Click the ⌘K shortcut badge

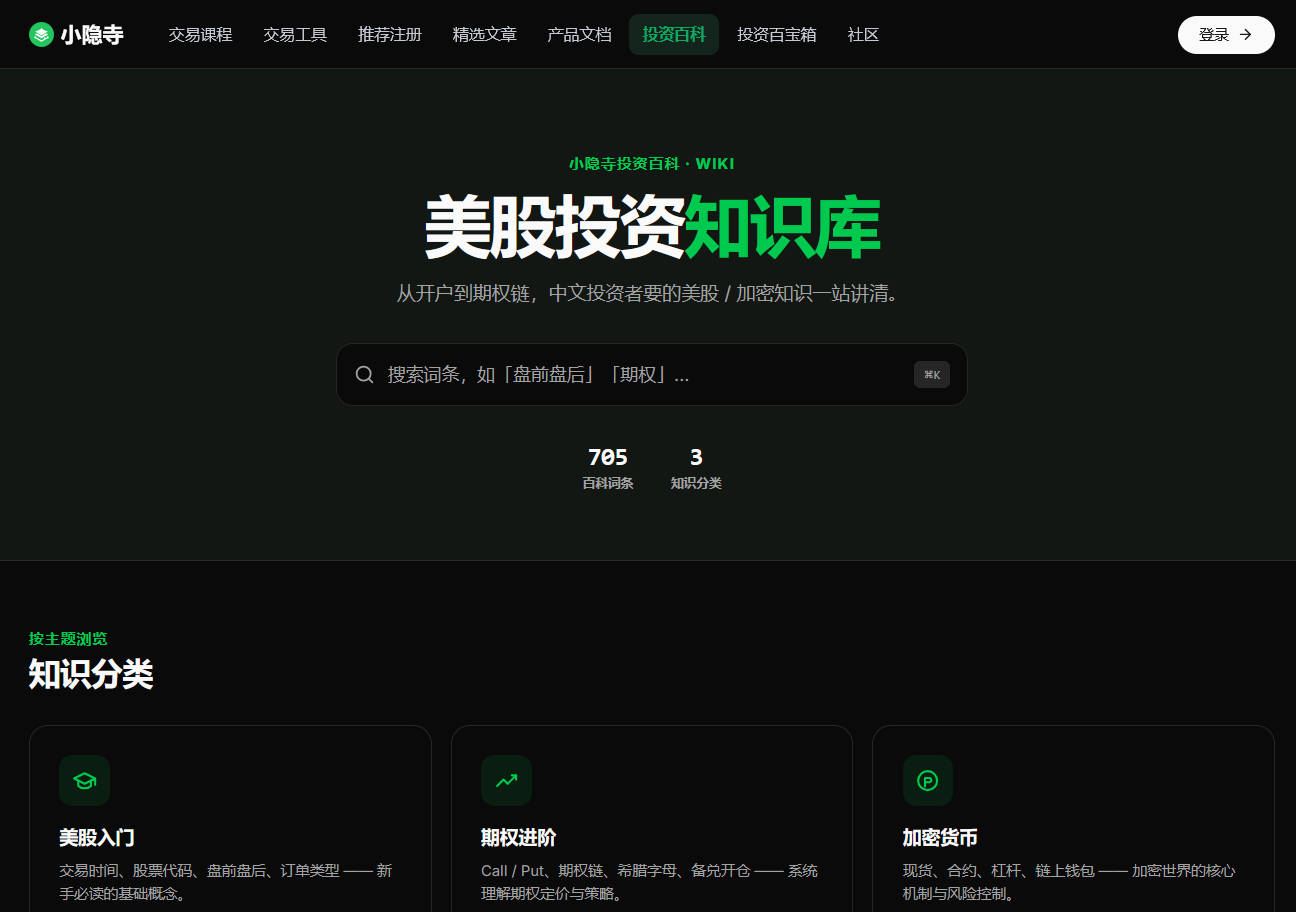[932, 375]
